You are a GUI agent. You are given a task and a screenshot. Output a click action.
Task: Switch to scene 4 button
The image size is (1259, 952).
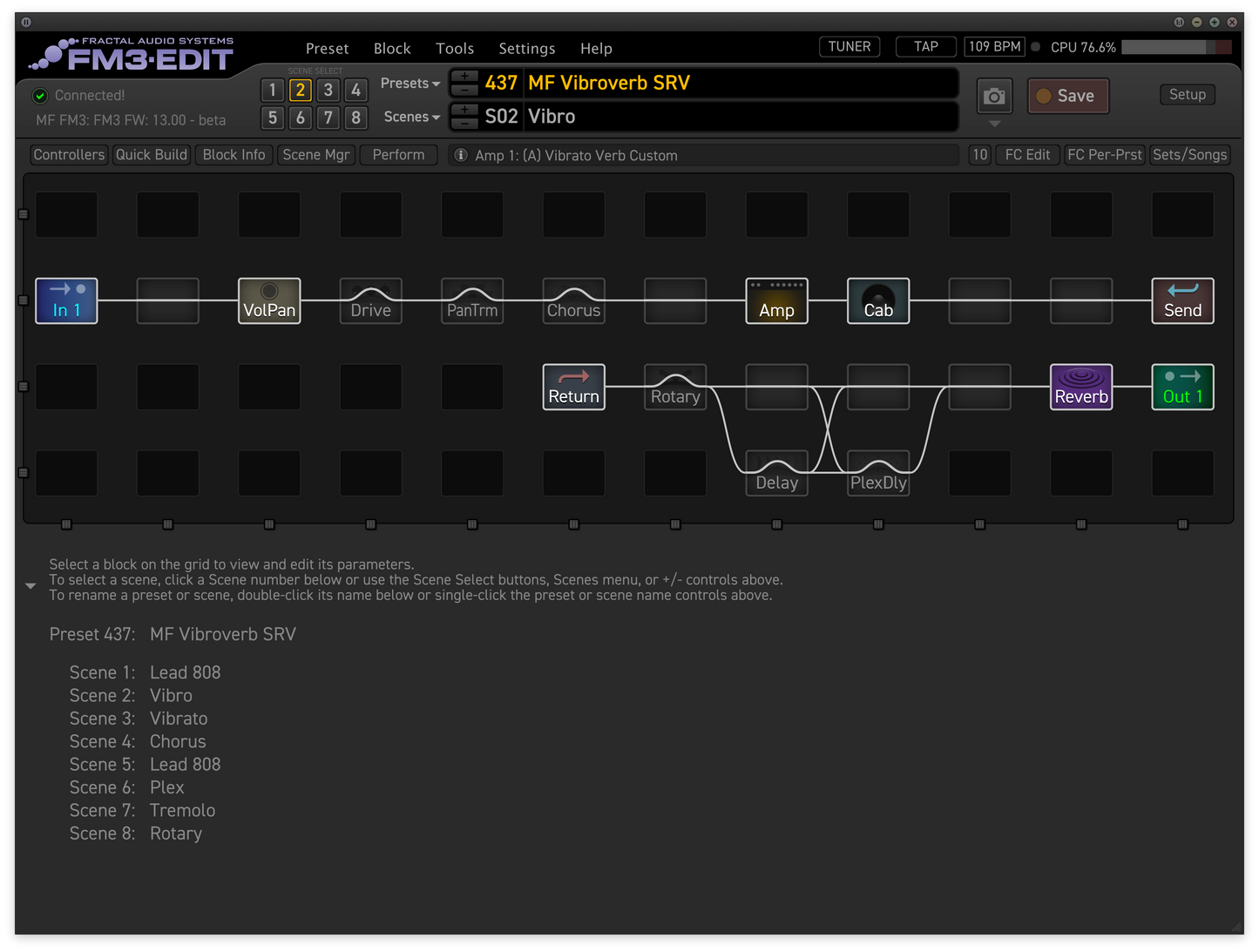point(355,90)
